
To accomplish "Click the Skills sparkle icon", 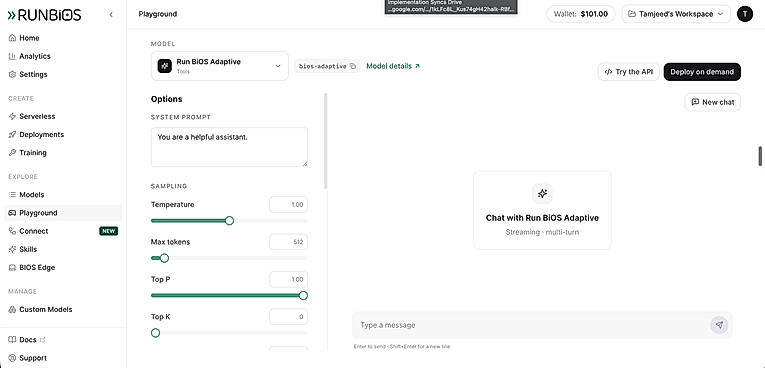I will point(12,249).
